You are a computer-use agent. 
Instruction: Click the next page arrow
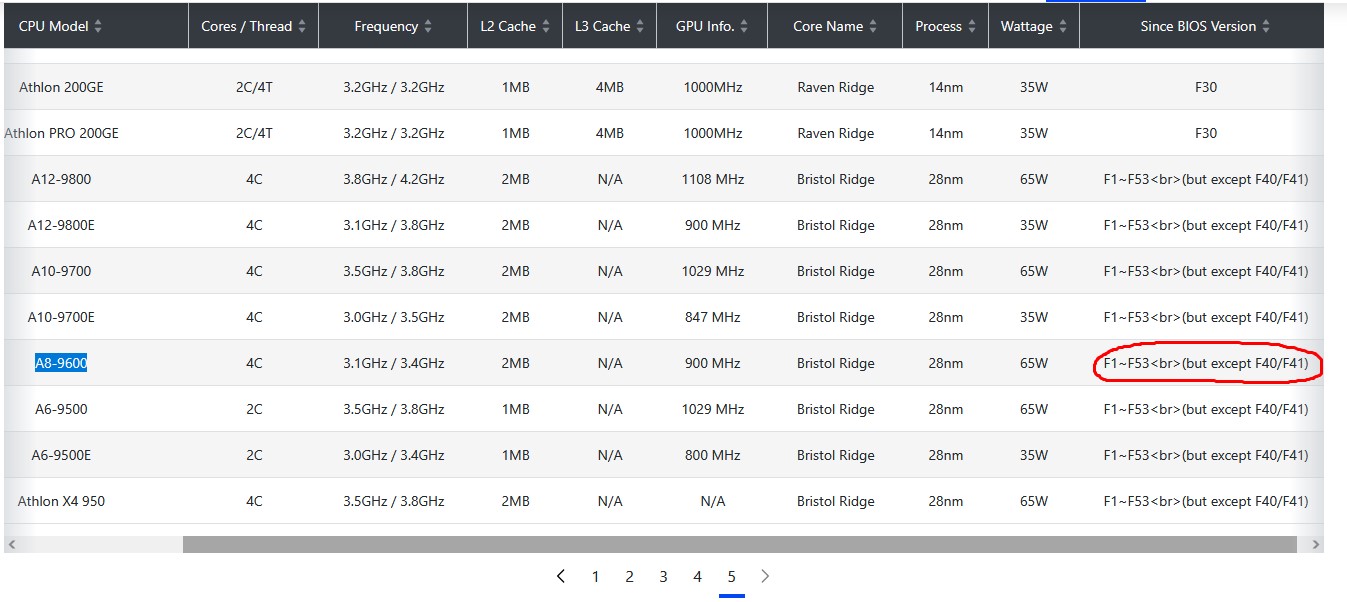[765, 576]
